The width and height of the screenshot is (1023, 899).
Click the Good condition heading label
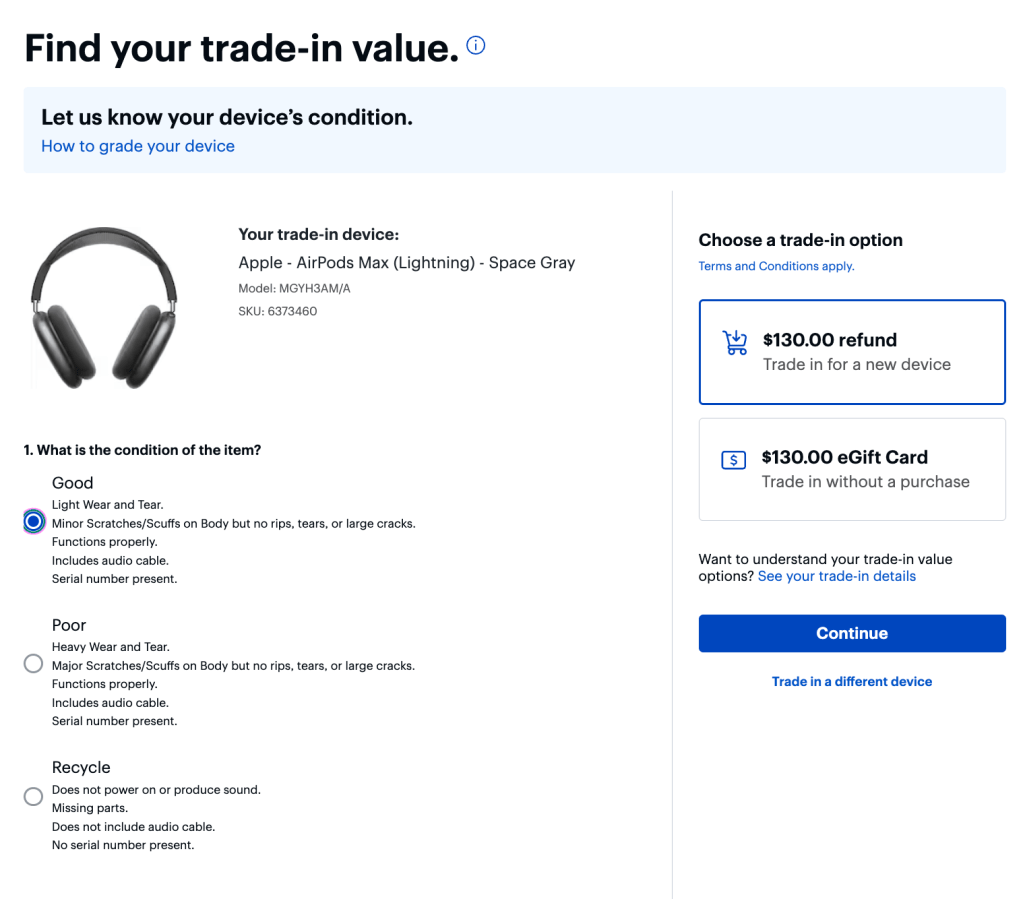pos(73,483)
